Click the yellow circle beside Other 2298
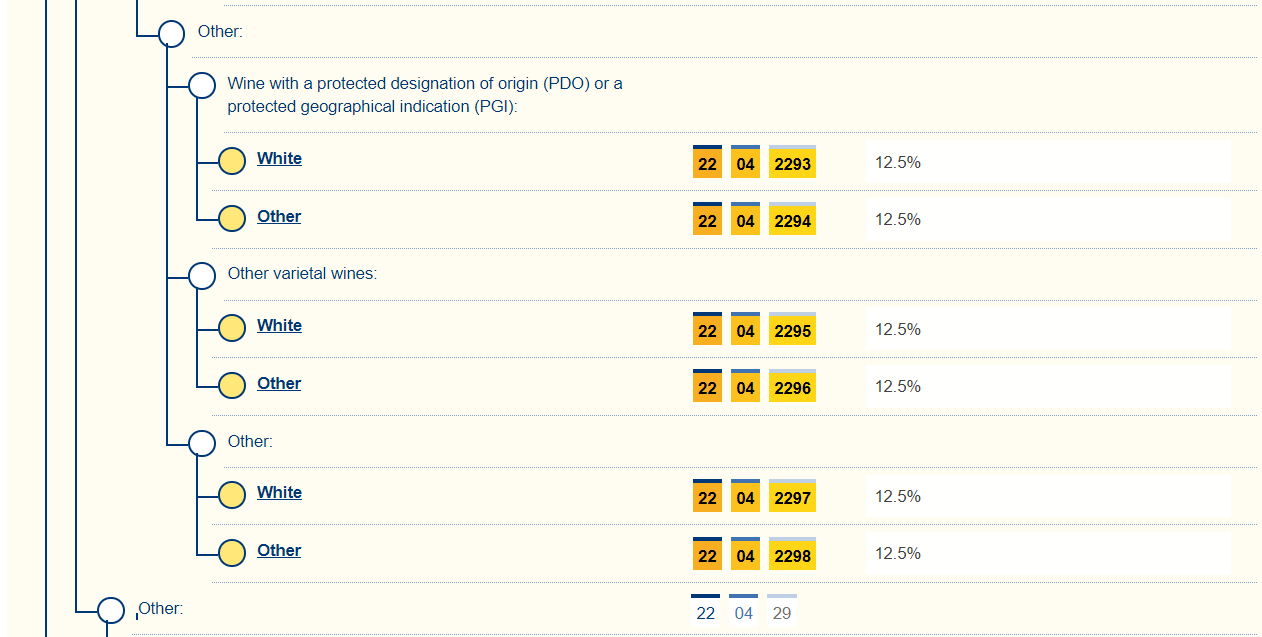This screenshot has height=637, width=1262. (x=232, y=552)
